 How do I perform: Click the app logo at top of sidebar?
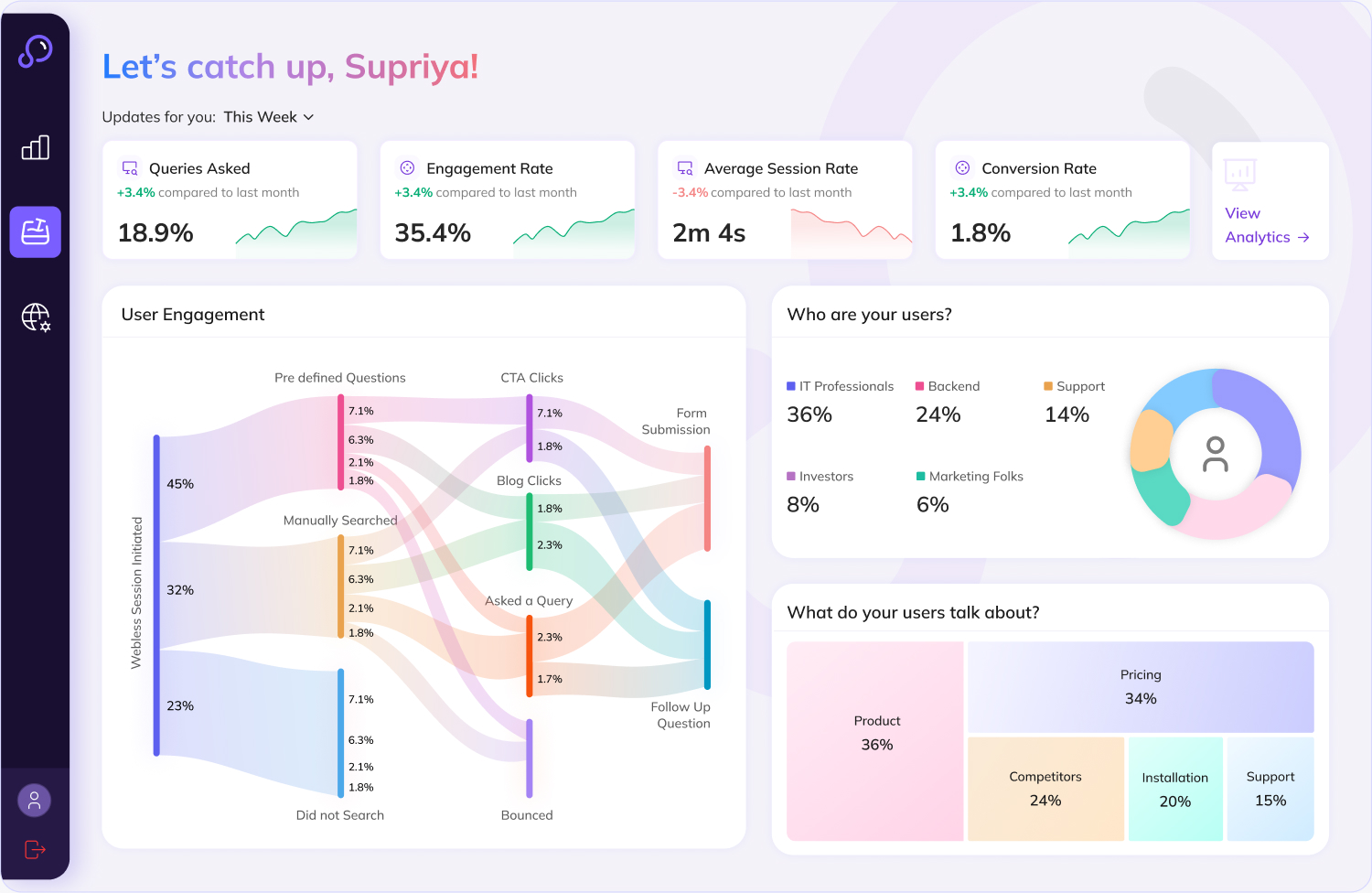click(x=34, y=53)
